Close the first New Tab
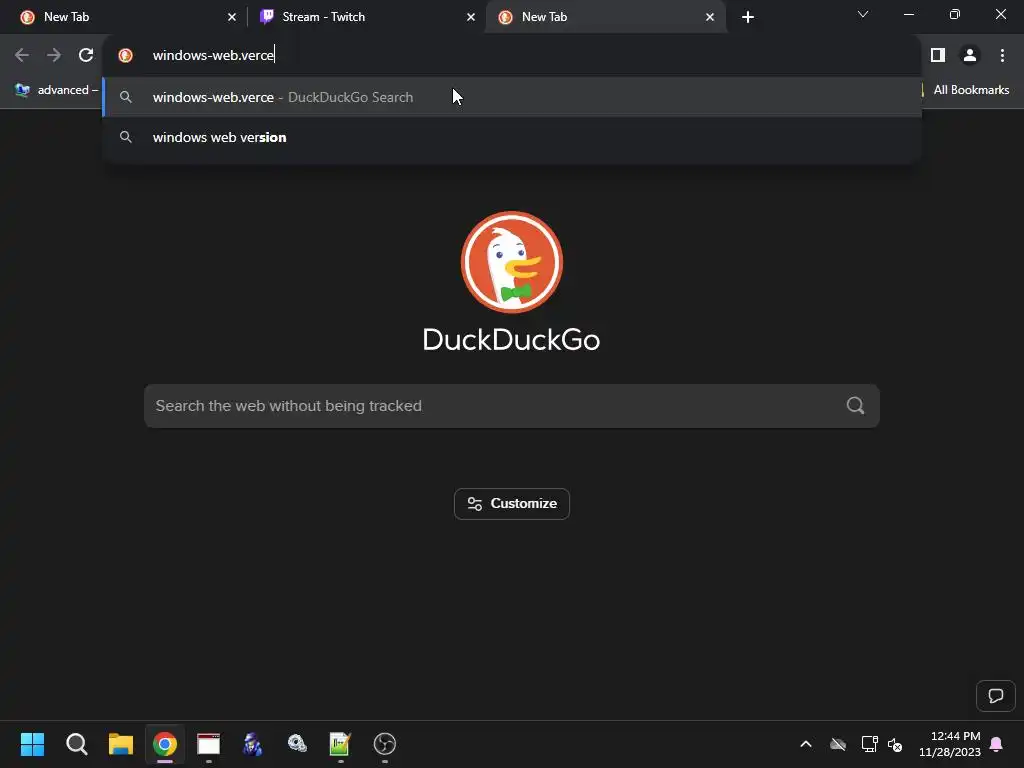 click(x=232, y=17)
